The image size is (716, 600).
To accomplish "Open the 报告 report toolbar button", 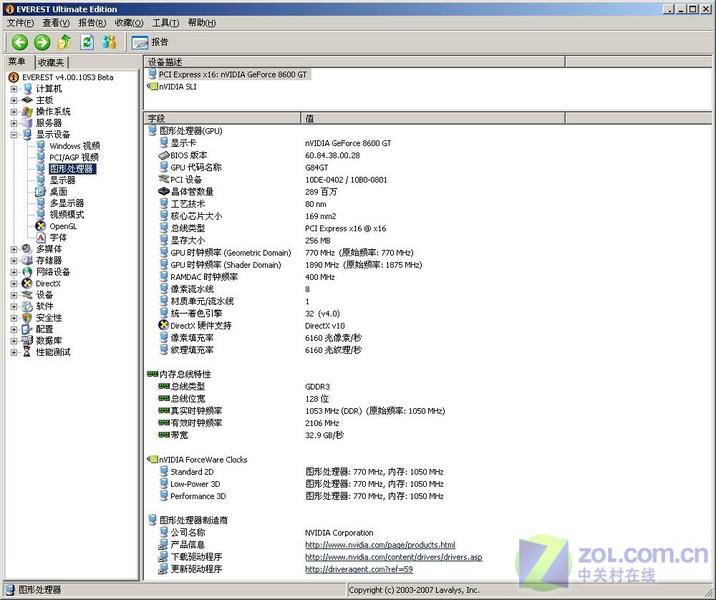I will [x=150, y=42].
